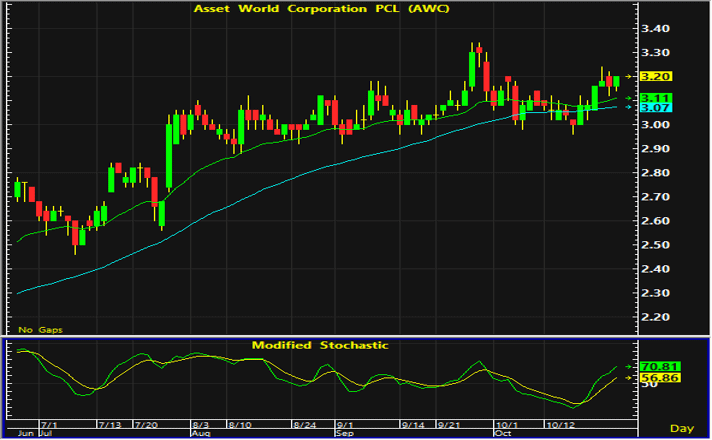Viewport: 712px width, 440px height.
Task: Click the 2.30 price axis label
Action: (655, 293)
